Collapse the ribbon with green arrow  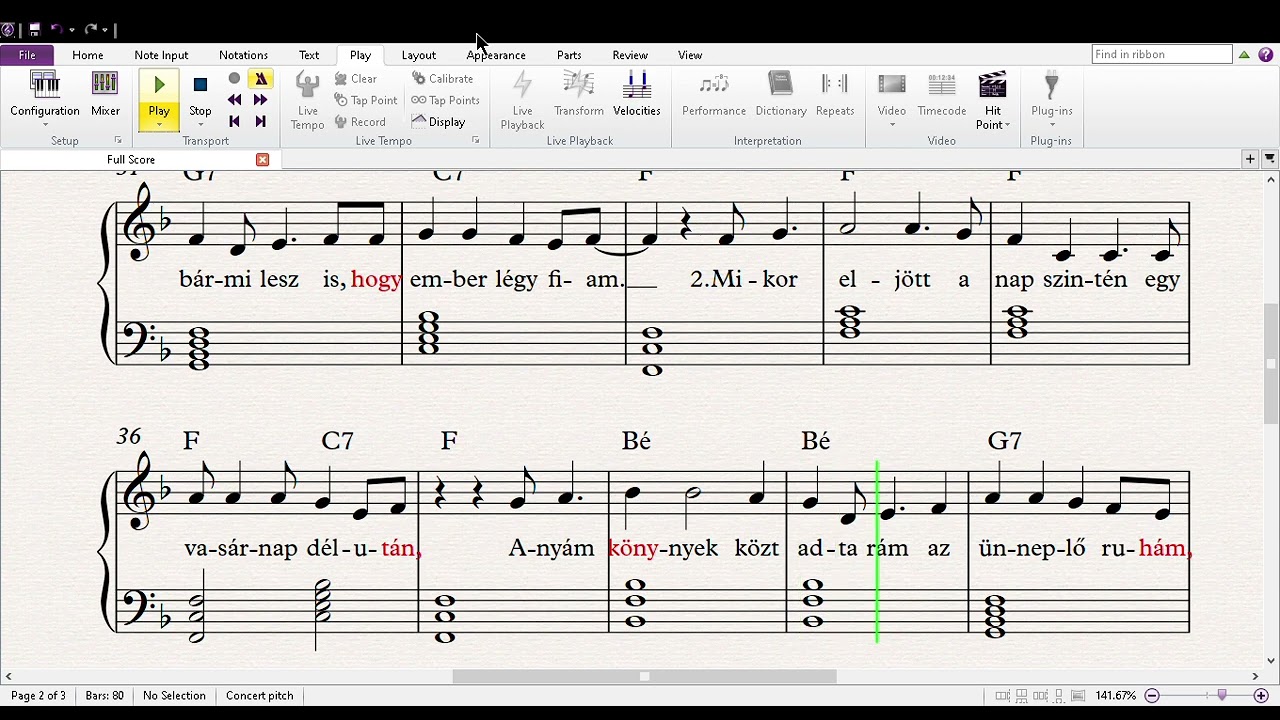click(1244, 55)
